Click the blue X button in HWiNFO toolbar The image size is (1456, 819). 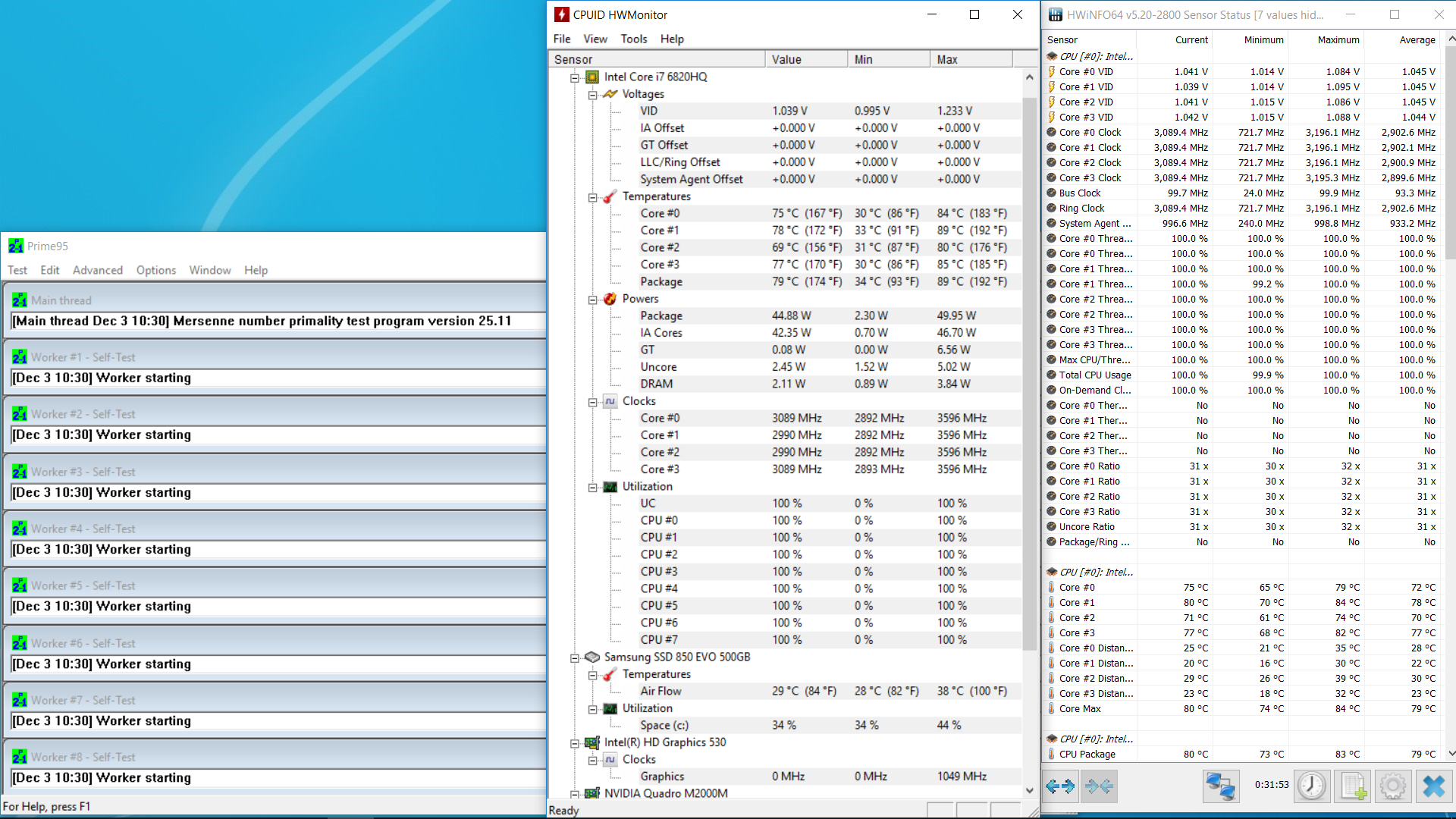click(x=1433, y=786)
